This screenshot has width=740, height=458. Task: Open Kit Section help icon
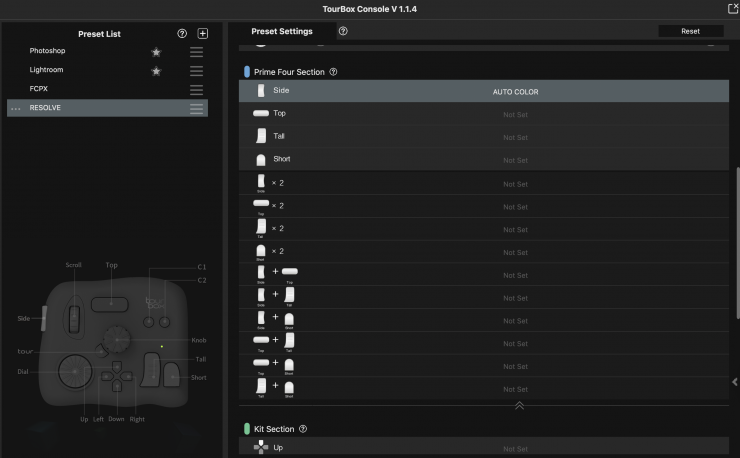point(303,429)
